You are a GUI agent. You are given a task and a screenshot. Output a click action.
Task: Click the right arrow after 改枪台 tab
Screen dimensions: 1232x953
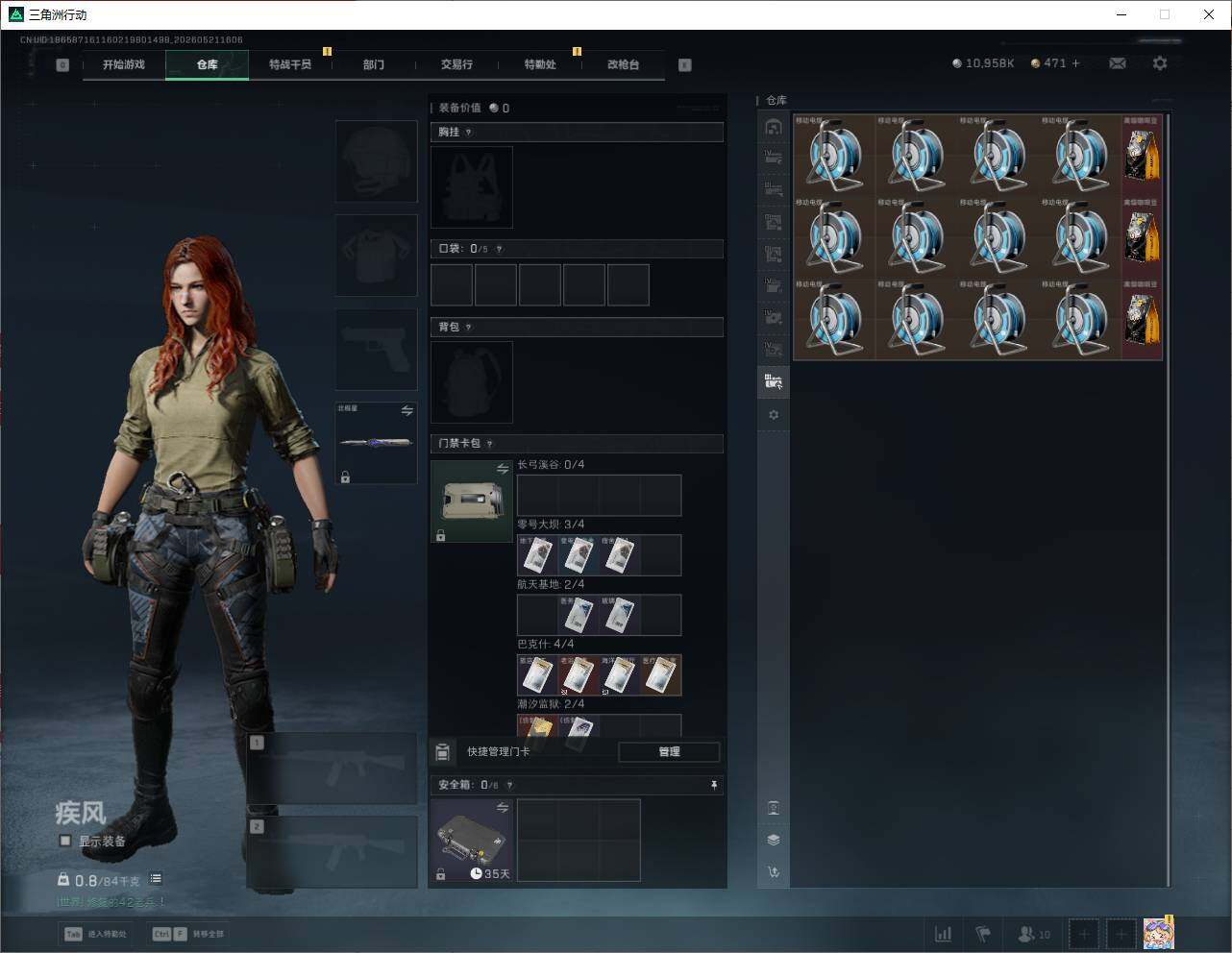tap(684, 65)
